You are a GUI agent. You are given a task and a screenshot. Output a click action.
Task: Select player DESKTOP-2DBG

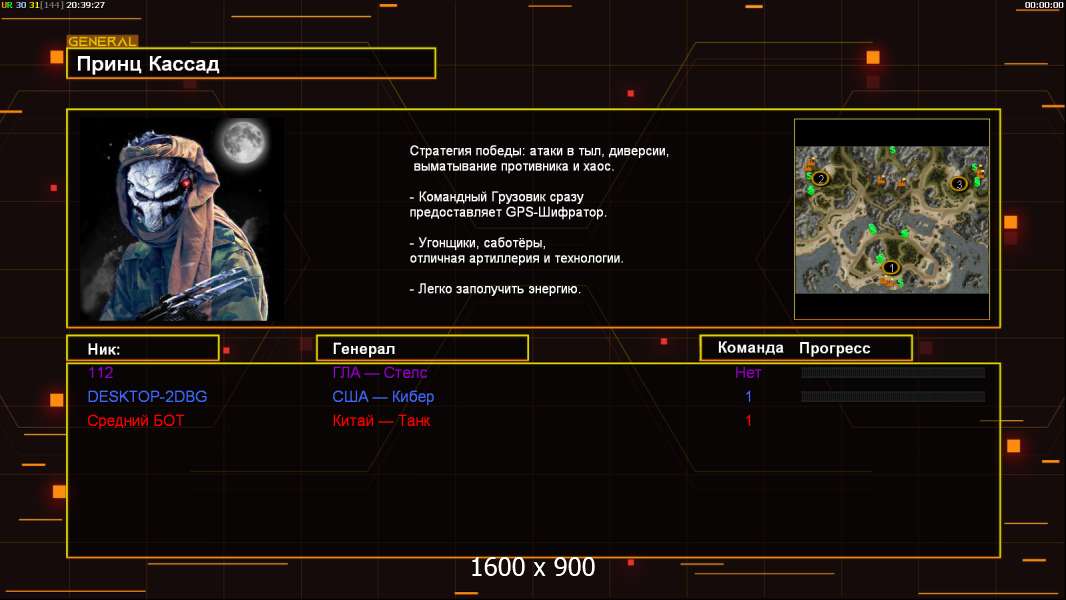[147, 396]
